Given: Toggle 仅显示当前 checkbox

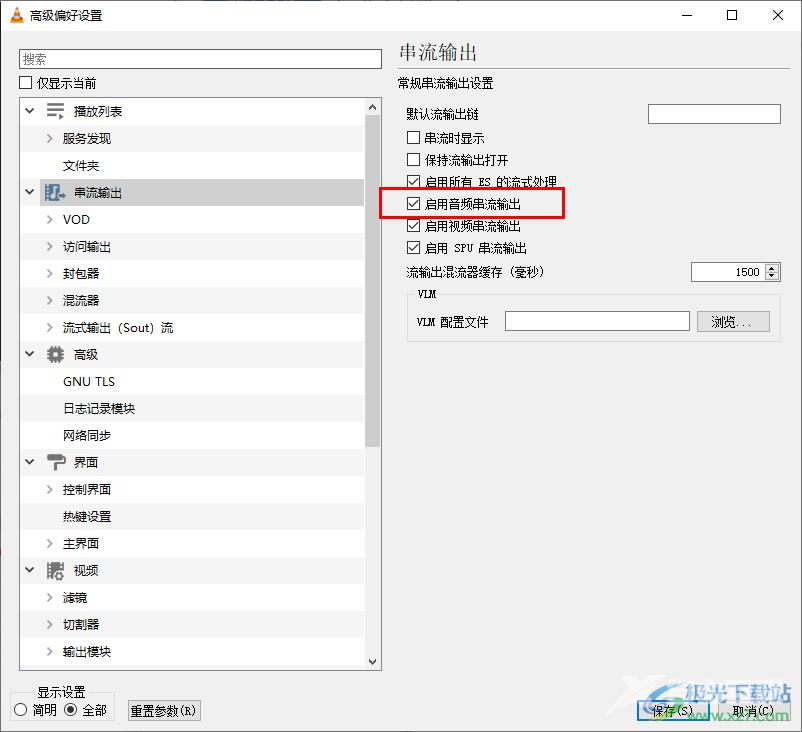Looking at the screenshot, I should click(x=26, y=82).
